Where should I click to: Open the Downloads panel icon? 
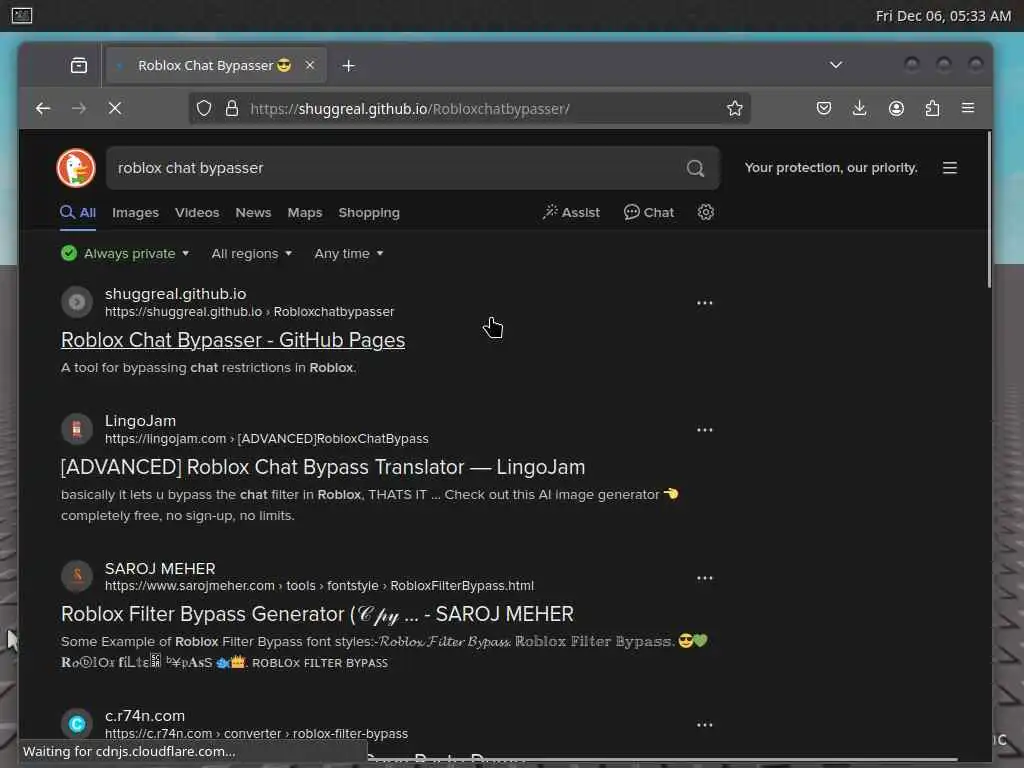[x=860, y=108]
